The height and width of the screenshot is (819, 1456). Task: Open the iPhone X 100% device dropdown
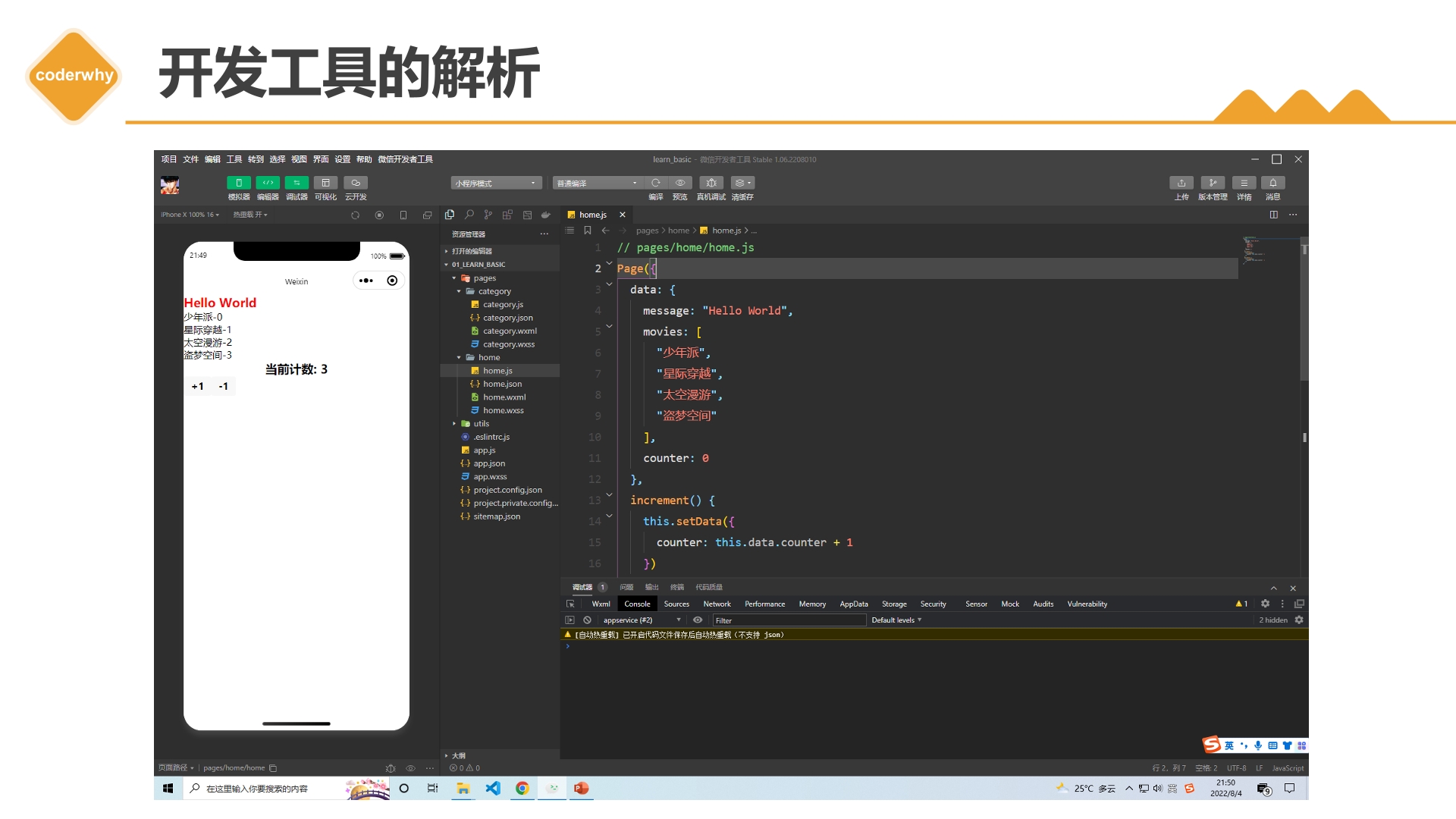190,215
